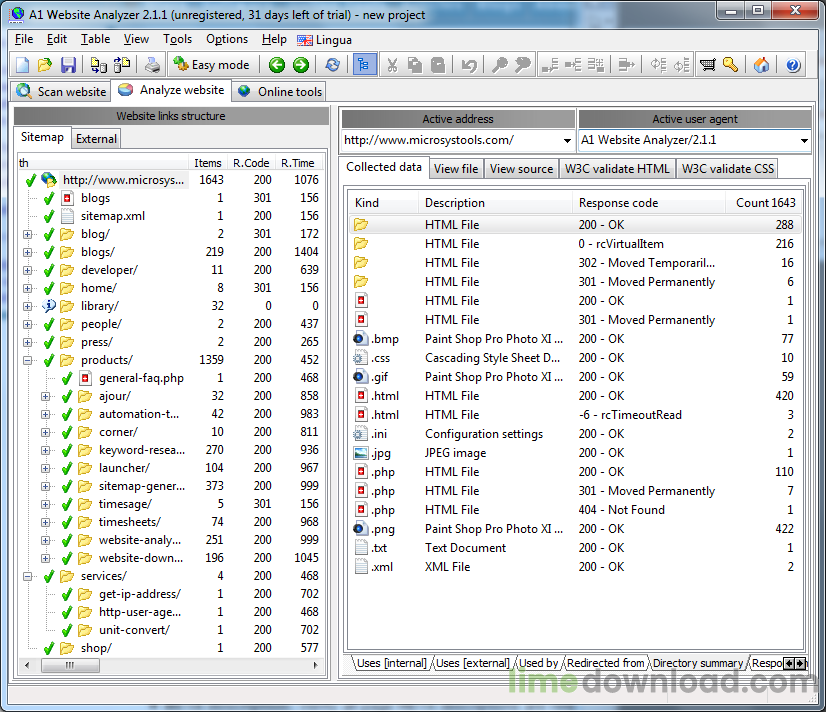Click library/ info status icon
This screenshot has width=826, height=712.
[x=49, y=306]
